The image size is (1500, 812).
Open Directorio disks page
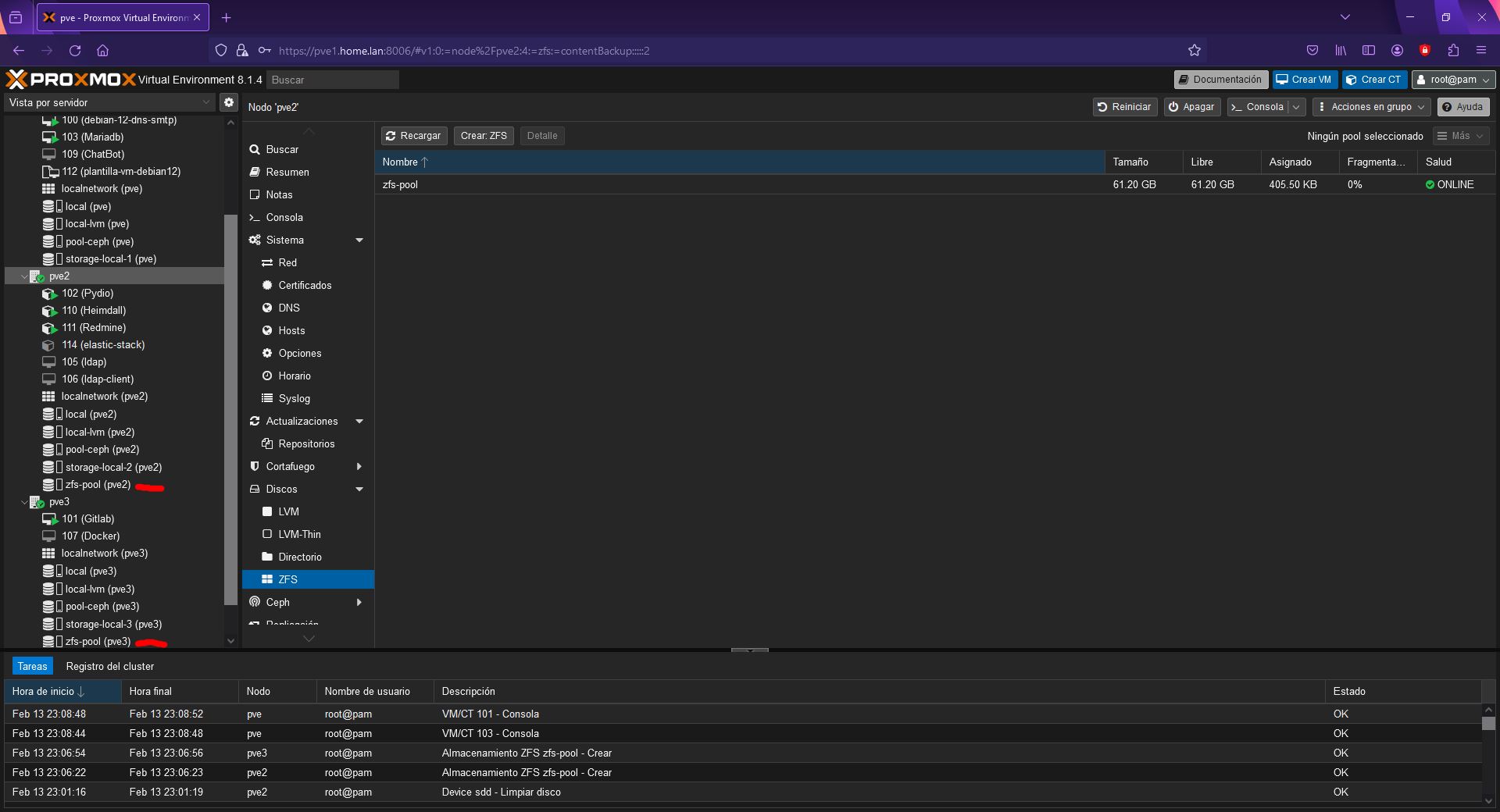click(x=308, y=557)
